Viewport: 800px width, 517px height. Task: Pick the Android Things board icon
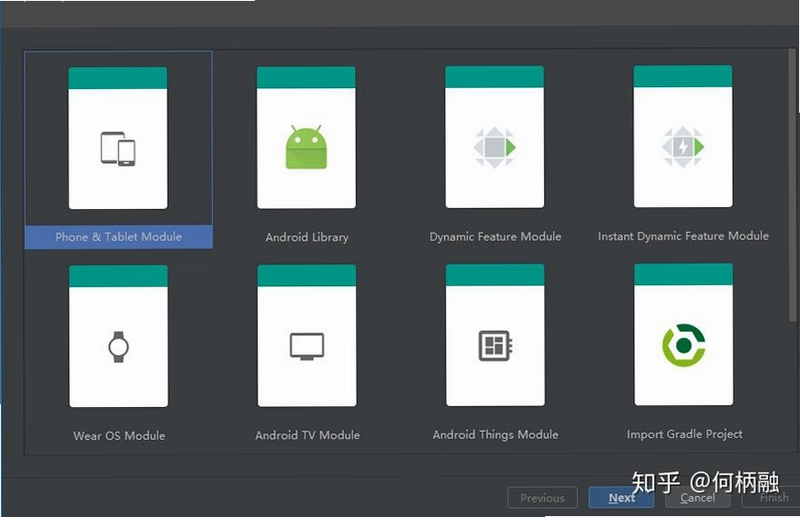pyautogui.click(x=495, y=346)
